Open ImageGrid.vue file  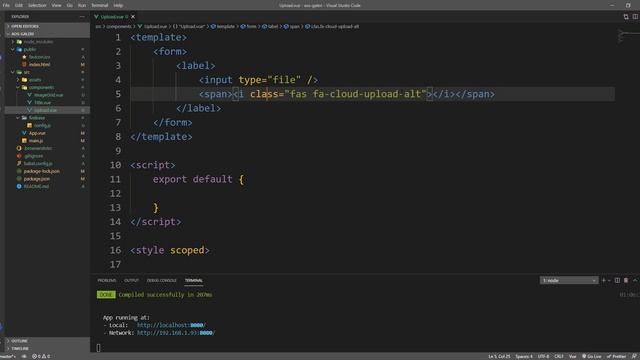point(48,95)
